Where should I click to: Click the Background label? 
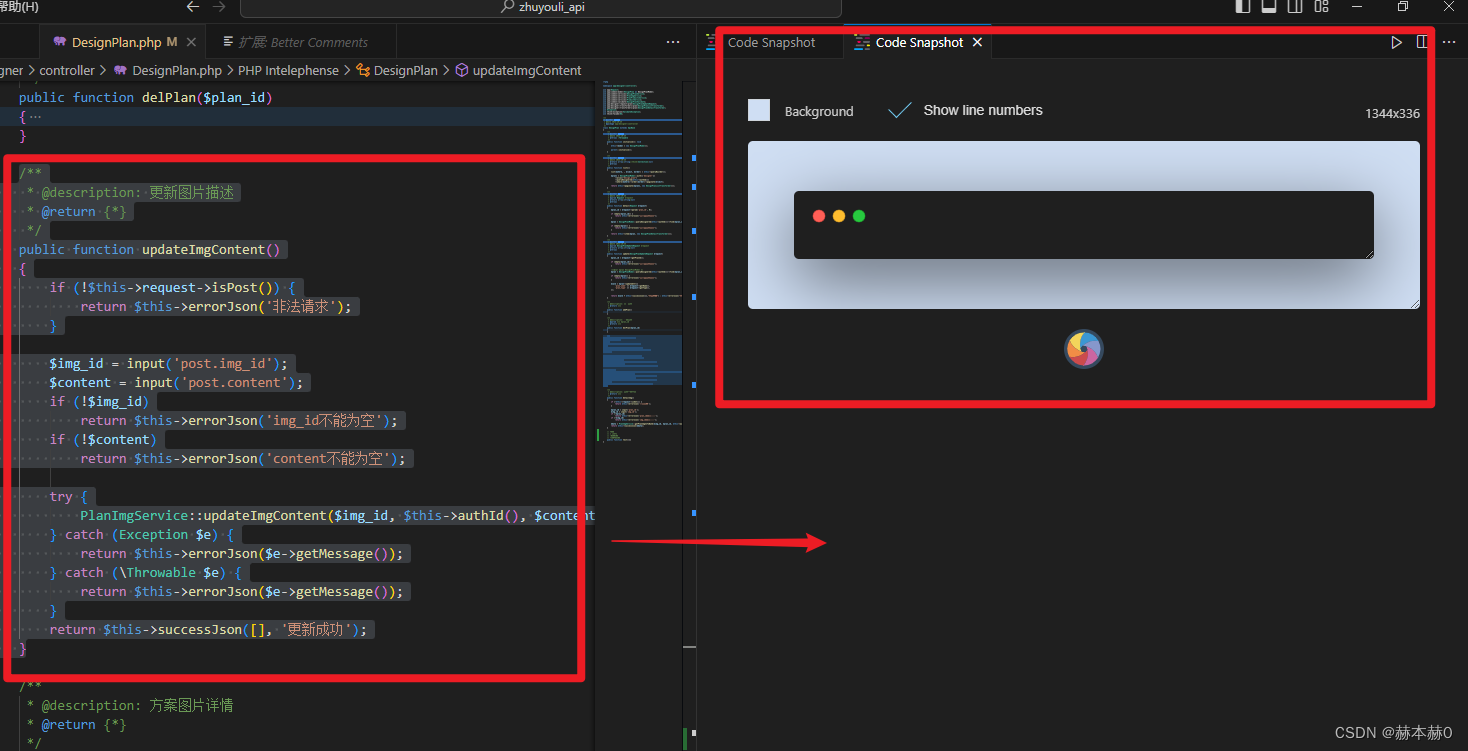(819, 111)
